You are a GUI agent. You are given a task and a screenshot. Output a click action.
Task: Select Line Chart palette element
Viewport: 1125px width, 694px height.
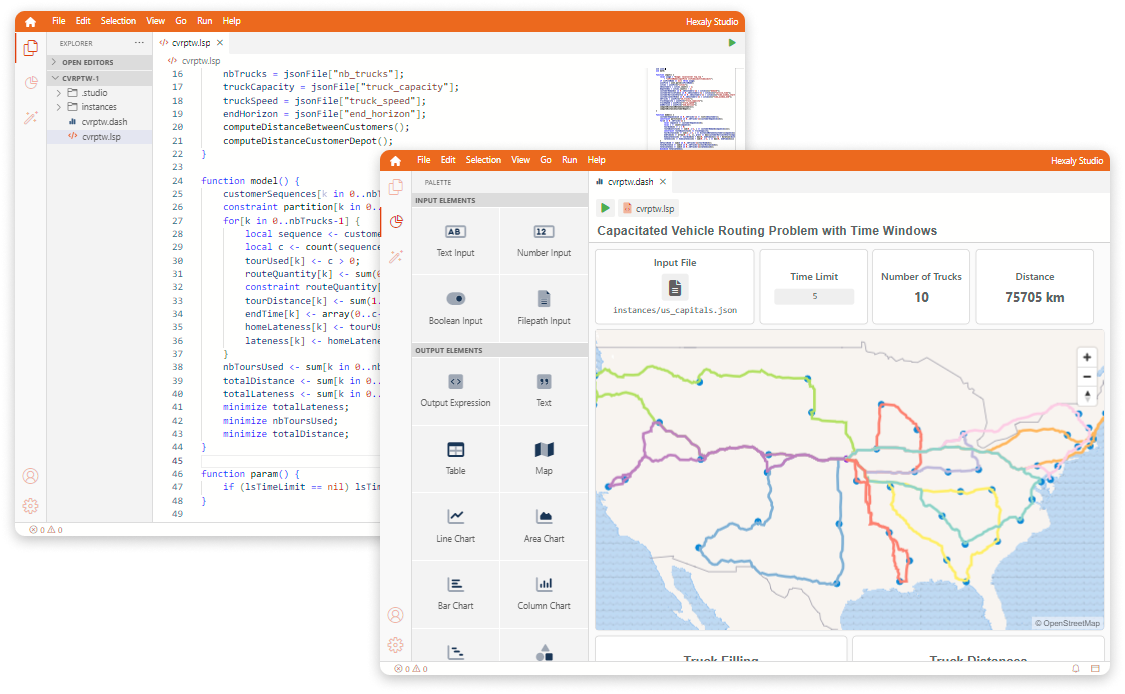(456, 526)
